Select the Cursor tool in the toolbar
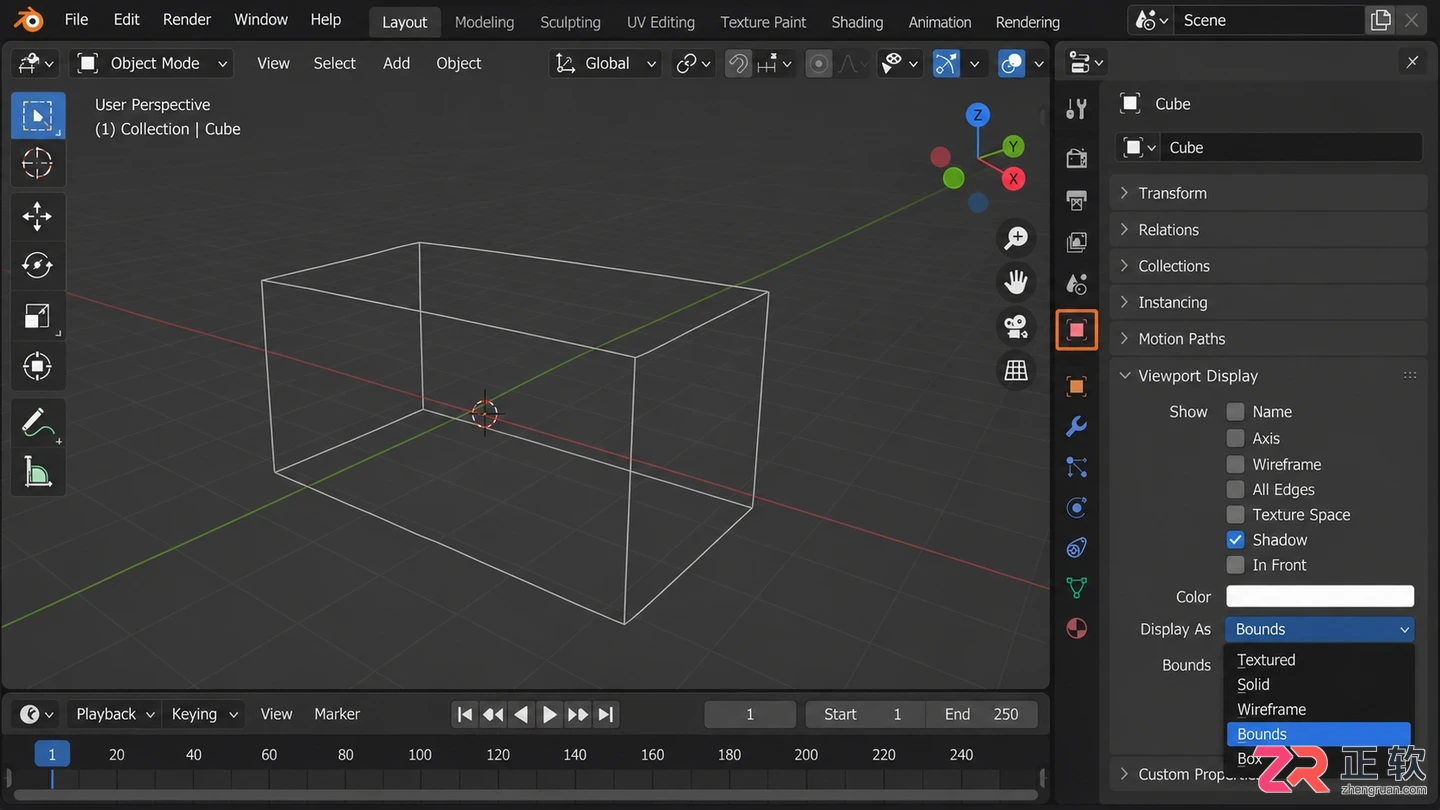The image size is (1440, 810). point(37,163)
